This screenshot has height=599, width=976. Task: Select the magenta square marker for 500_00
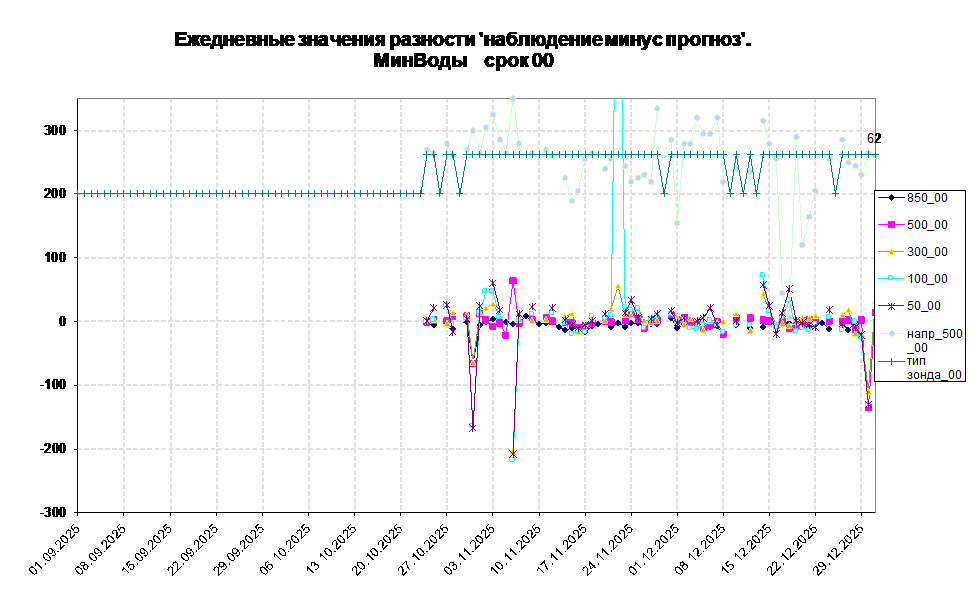890,225
